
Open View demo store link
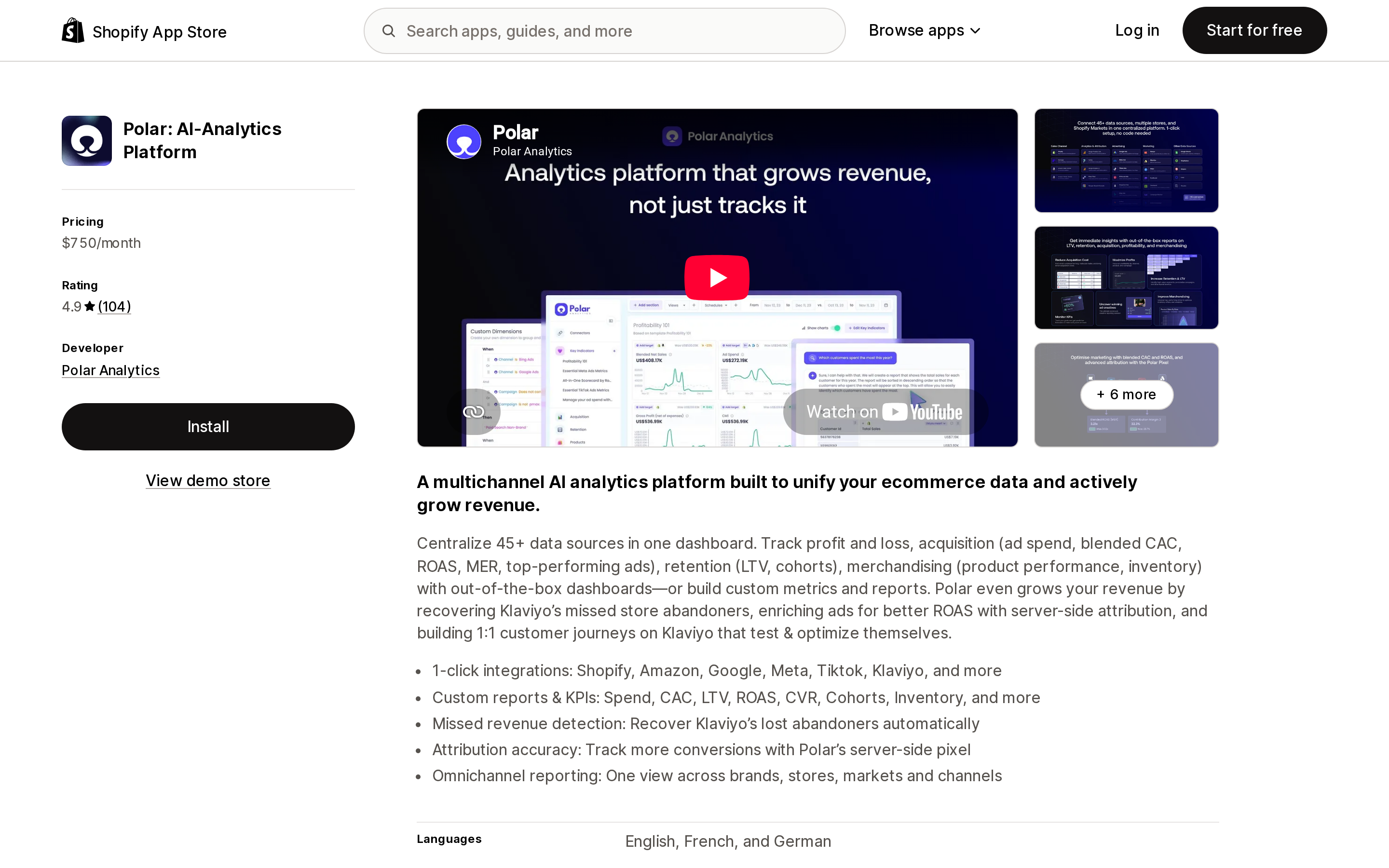click(208, 480)
